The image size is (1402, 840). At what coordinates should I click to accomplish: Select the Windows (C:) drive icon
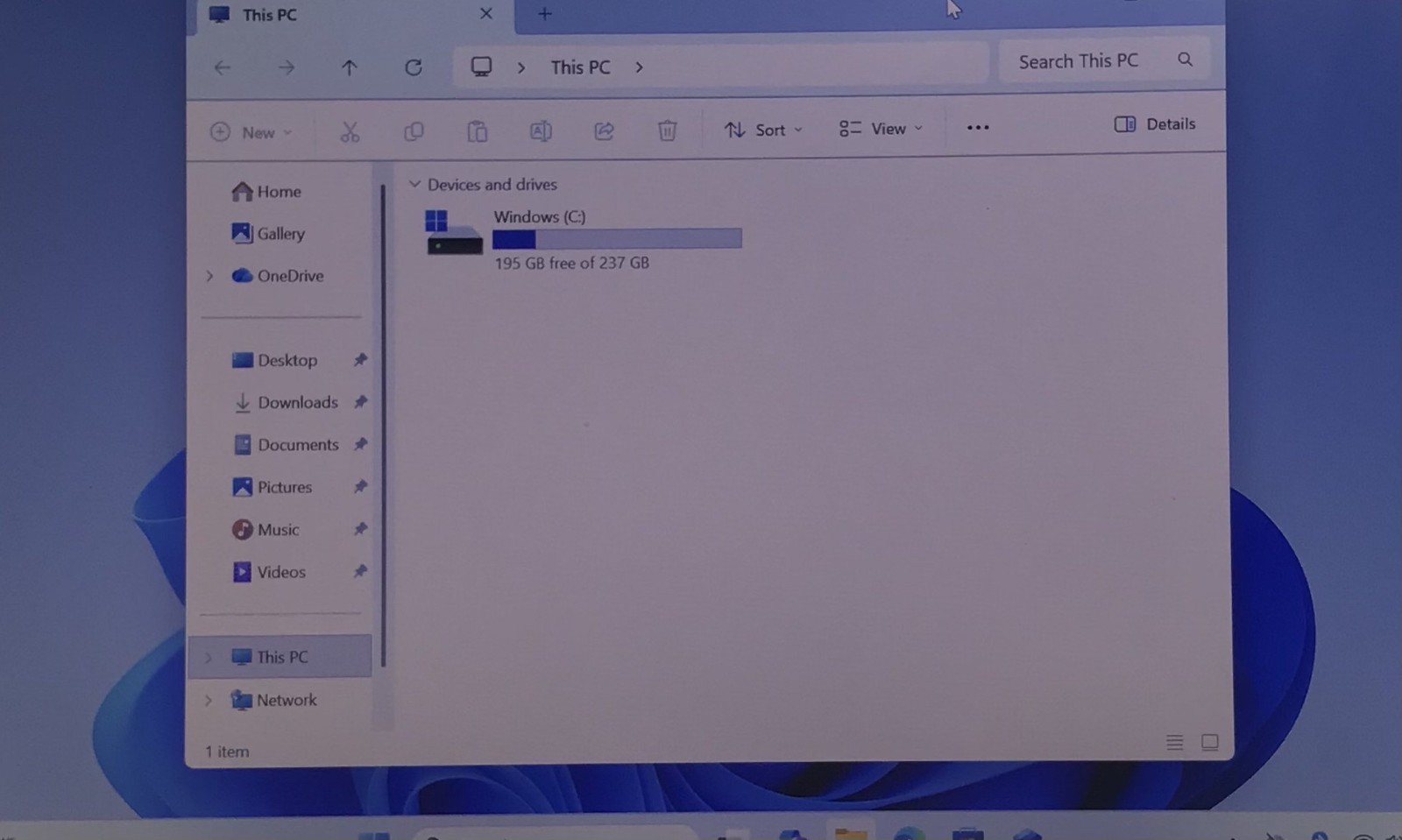click(x=454, y=233)
